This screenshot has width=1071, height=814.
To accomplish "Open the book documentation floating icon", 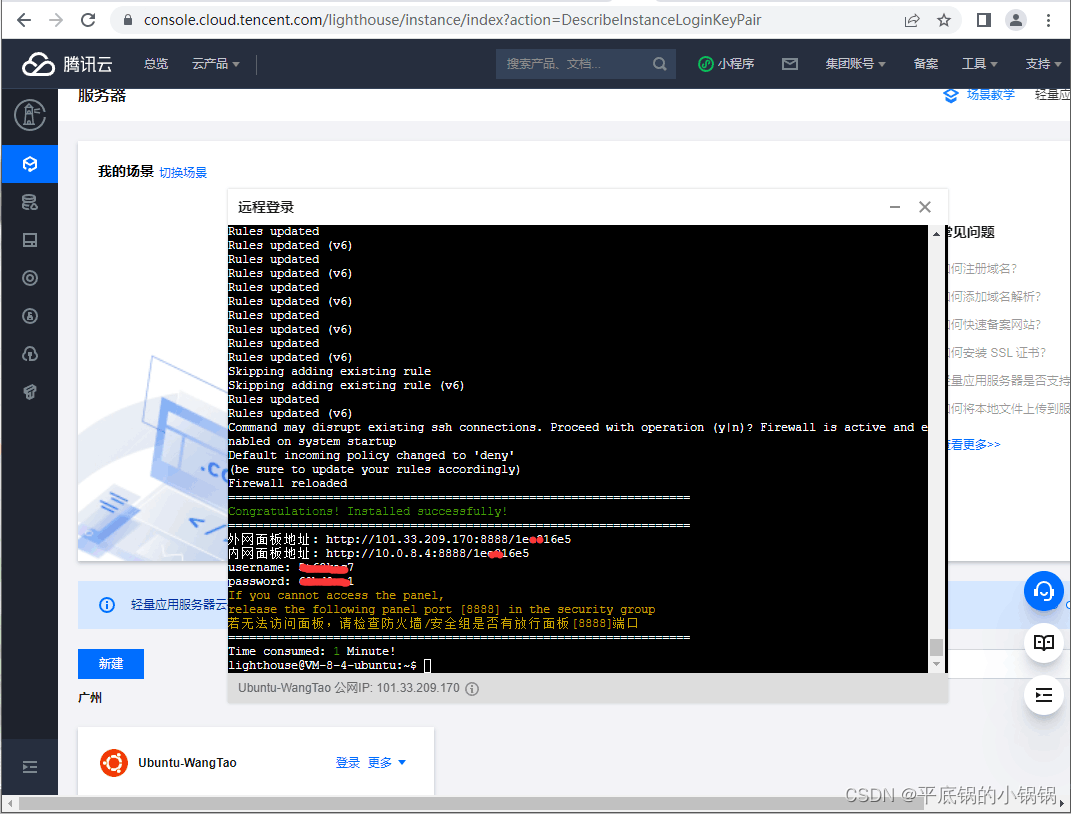I will (x=1043, y=643).
